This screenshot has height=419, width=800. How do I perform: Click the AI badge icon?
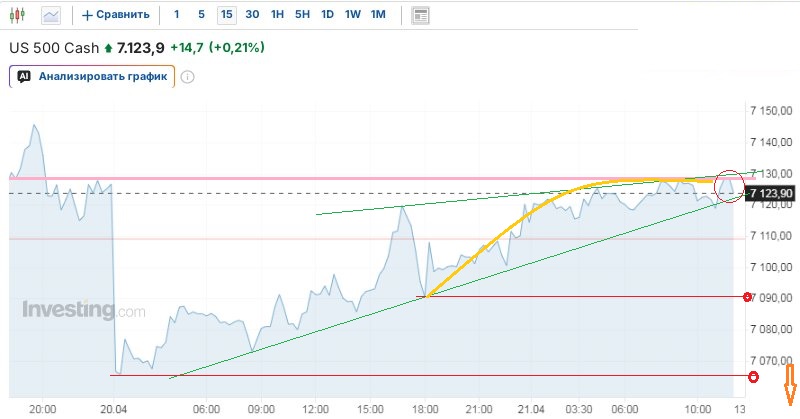pos(24,76)
